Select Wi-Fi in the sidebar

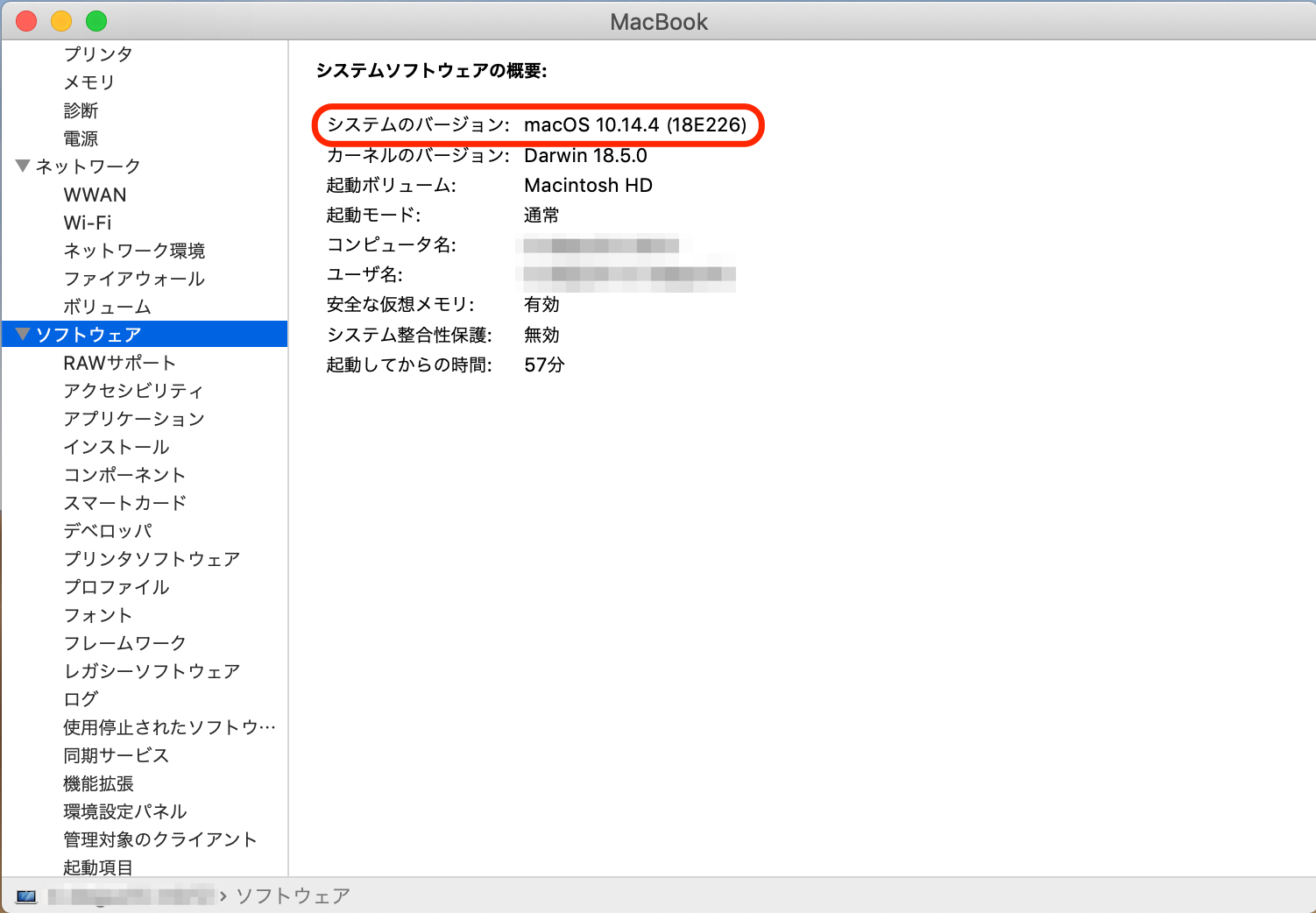(88, 223)
